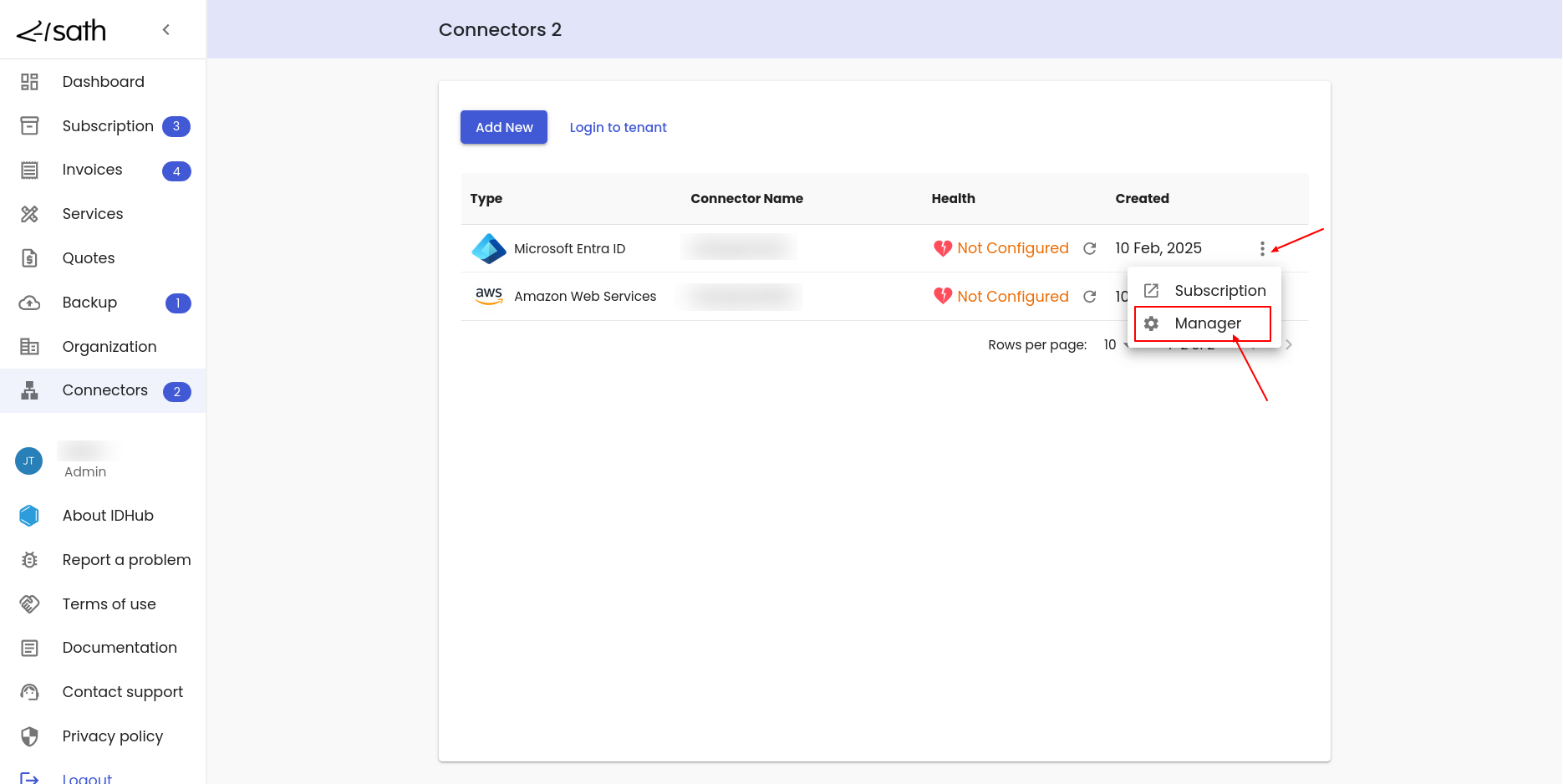
Task: Click the JT user avatar
Action: click(x=29, y=461)
